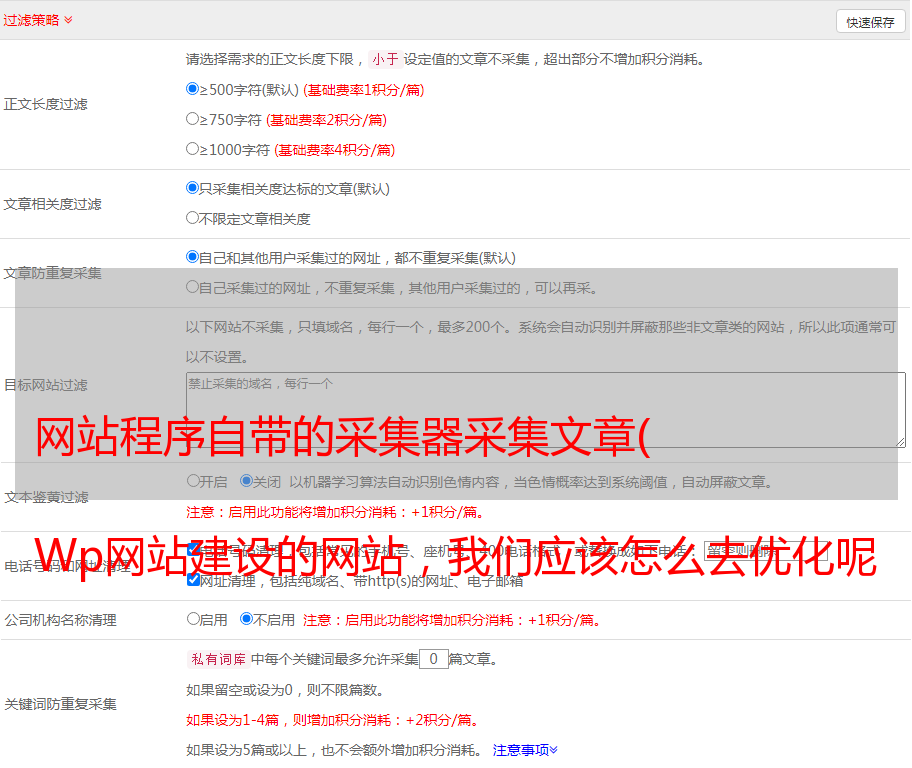Click the 如果设为1-4篇 red notice text
This screenshot has width=912, height=768.
[x=334, y=720]
